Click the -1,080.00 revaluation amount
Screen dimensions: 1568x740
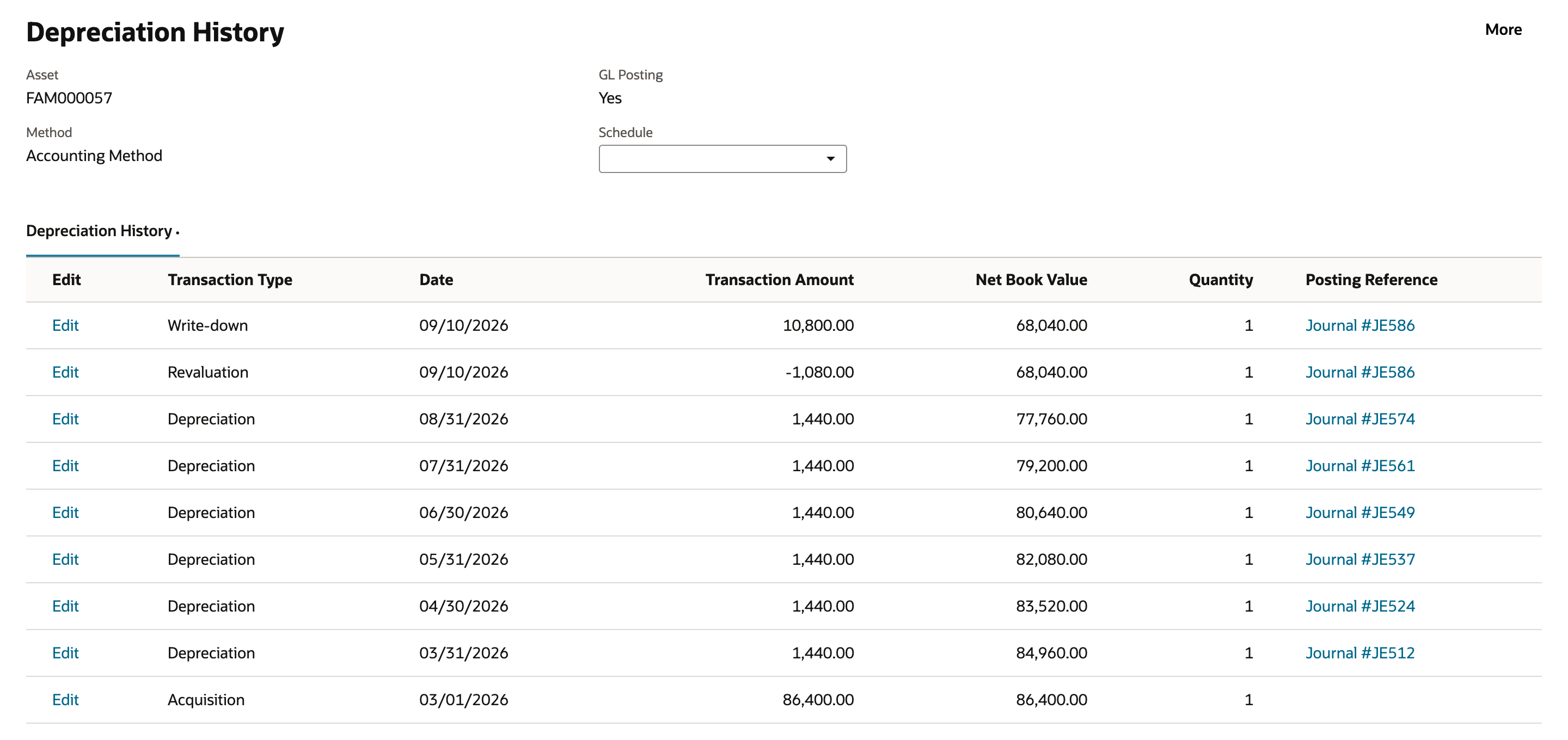[x=819, y=372]
